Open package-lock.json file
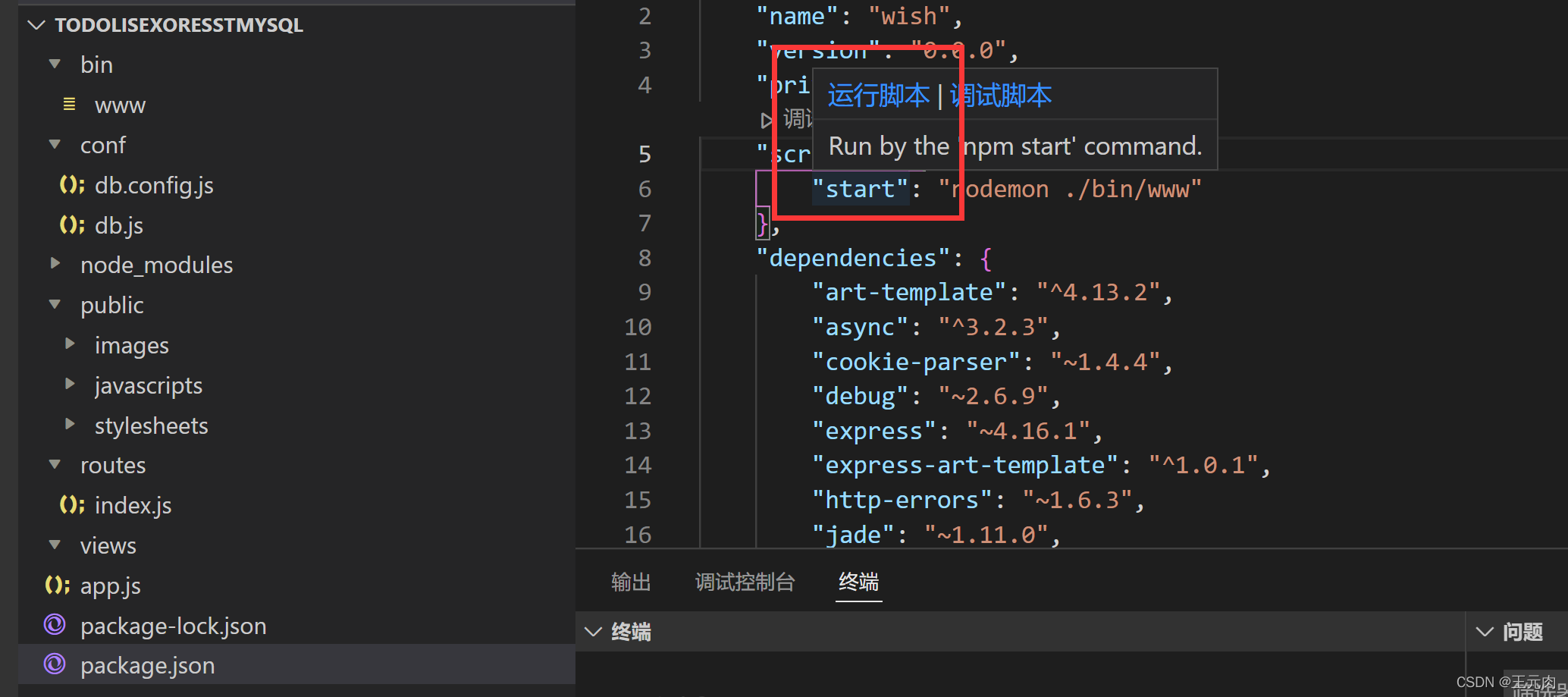 (174, 626)
